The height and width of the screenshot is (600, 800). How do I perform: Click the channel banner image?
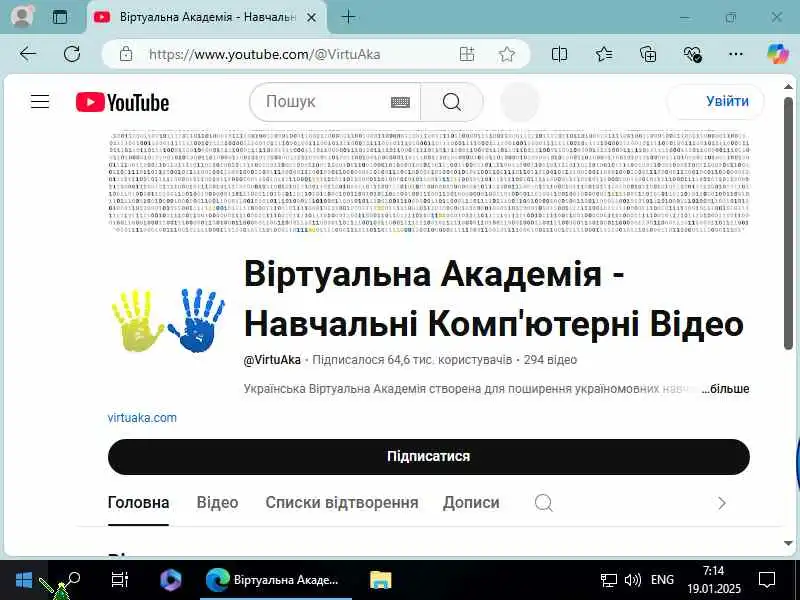(429, 182)
